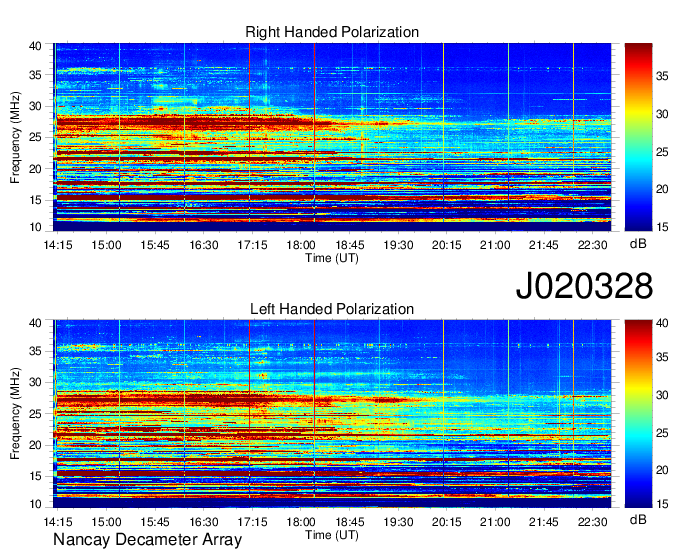
Task: Click the 22:30 time tick on Left Handed plot
Action: [592, 522]
